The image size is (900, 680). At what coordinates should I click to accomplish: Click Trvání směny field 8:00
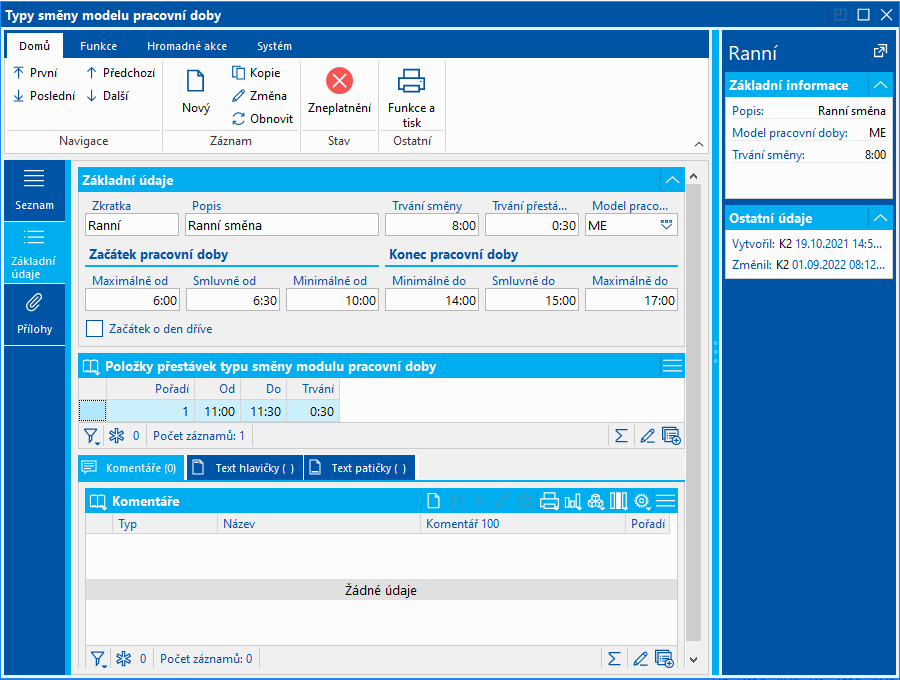pyautogui.click(x=432, y=225)
